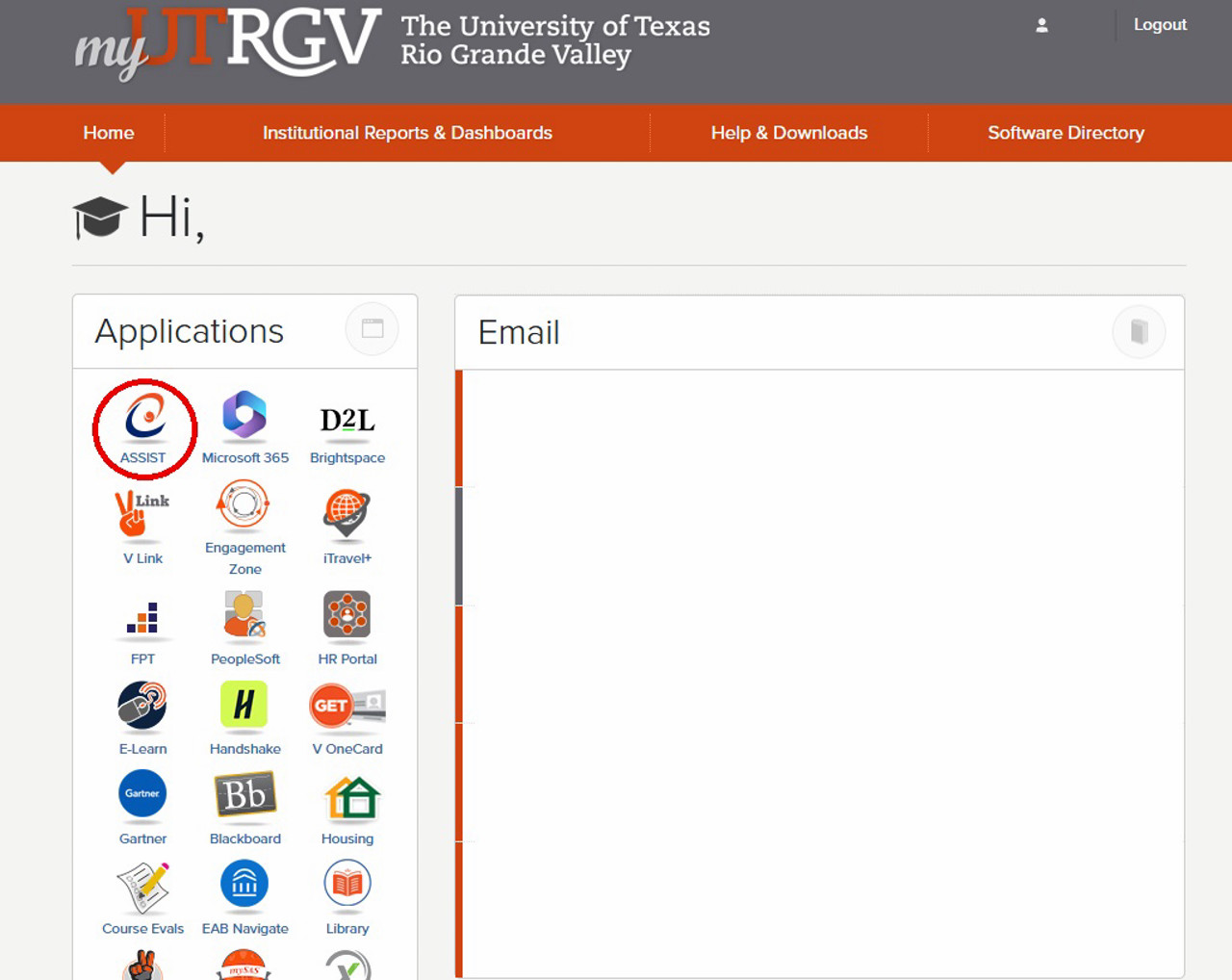Open the Housing app icon
The height and width of the screenshot is (980, 1232).
pos(352,797)
